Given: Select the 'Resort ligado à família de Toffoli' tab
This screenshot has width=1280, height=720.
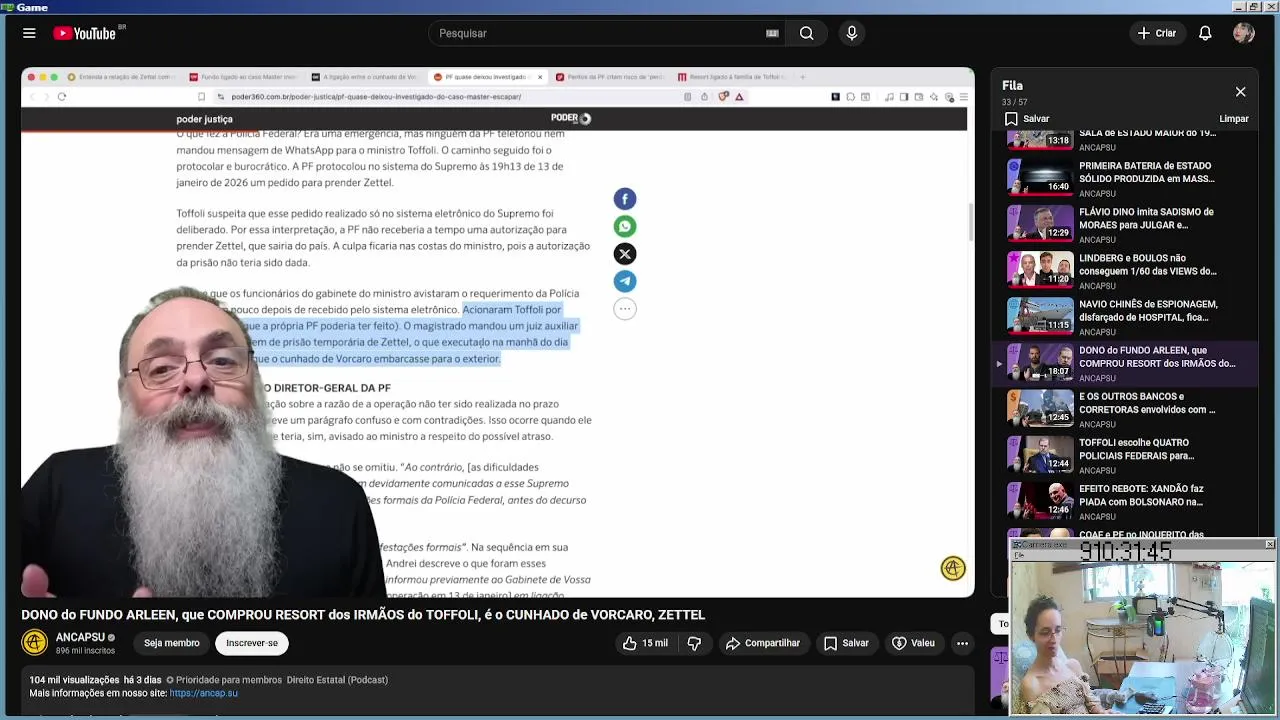Looking at the screenshot, I should coord(731,77).
